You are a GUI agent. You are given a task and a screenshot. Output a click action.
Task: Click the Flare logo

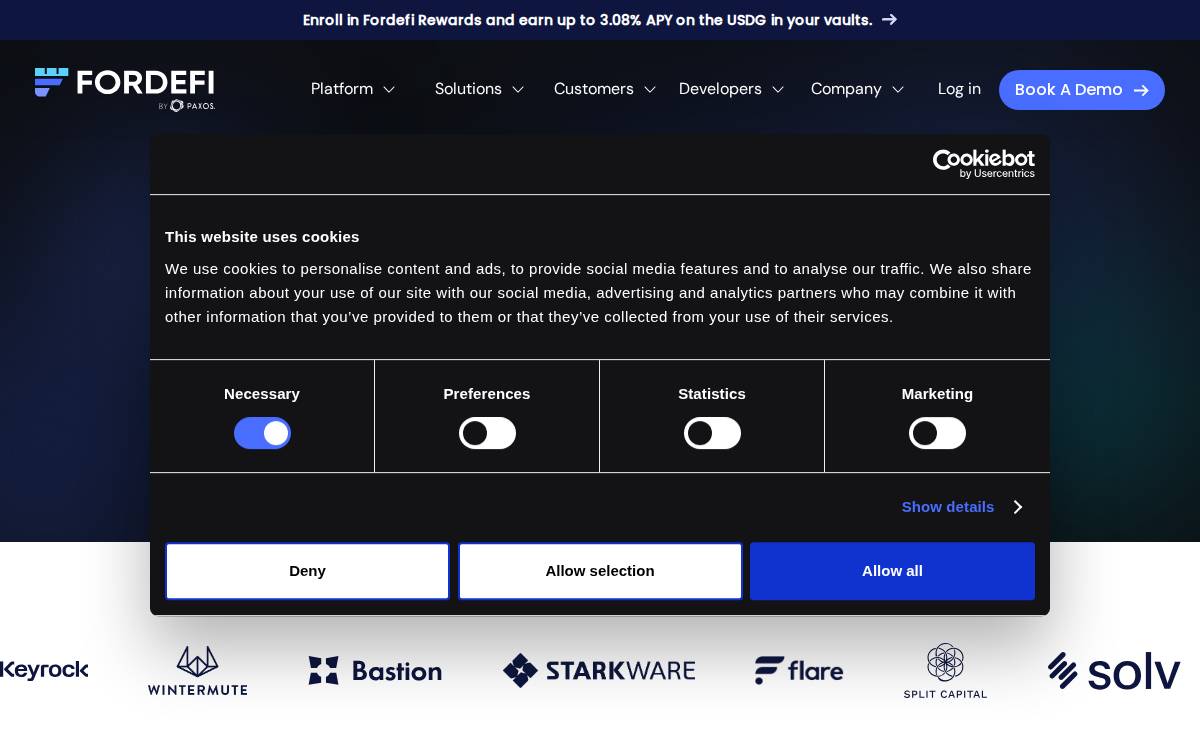click(798, 670)
